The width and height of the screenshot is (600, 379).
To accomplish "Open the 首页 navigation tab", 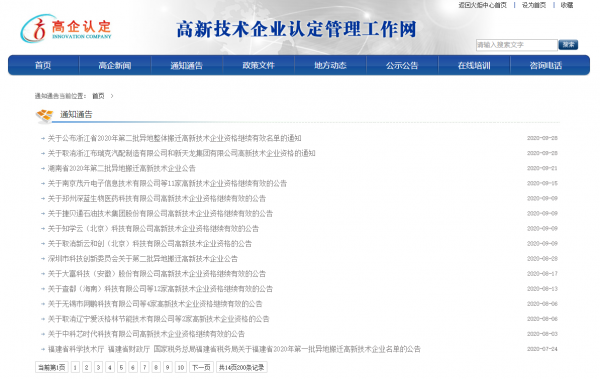I will [43, 65].
